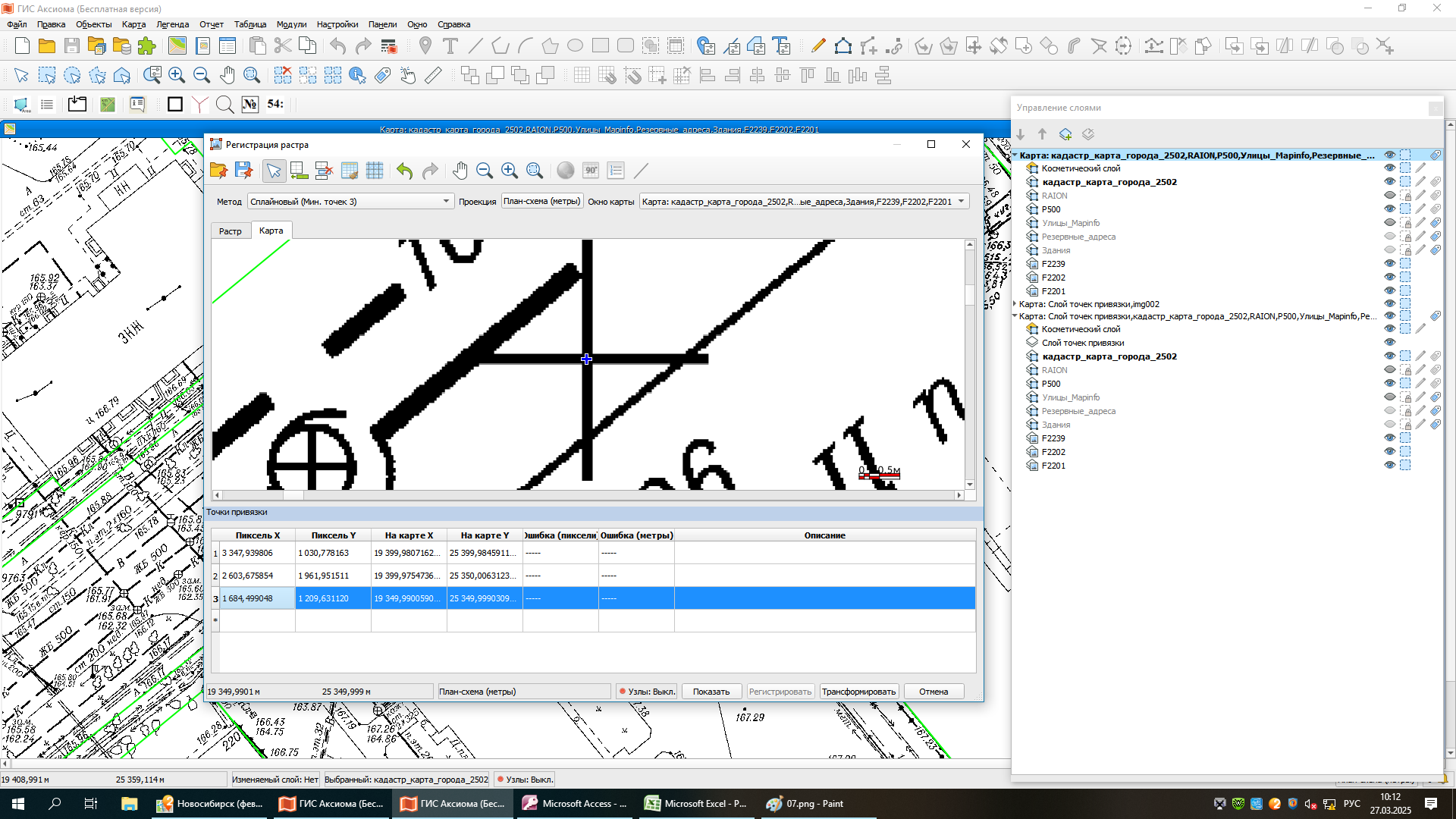The height and width of the screenshot is (819, 1456).
Task: Save control points with pinned floppy icon
Action: coord(243,171)
